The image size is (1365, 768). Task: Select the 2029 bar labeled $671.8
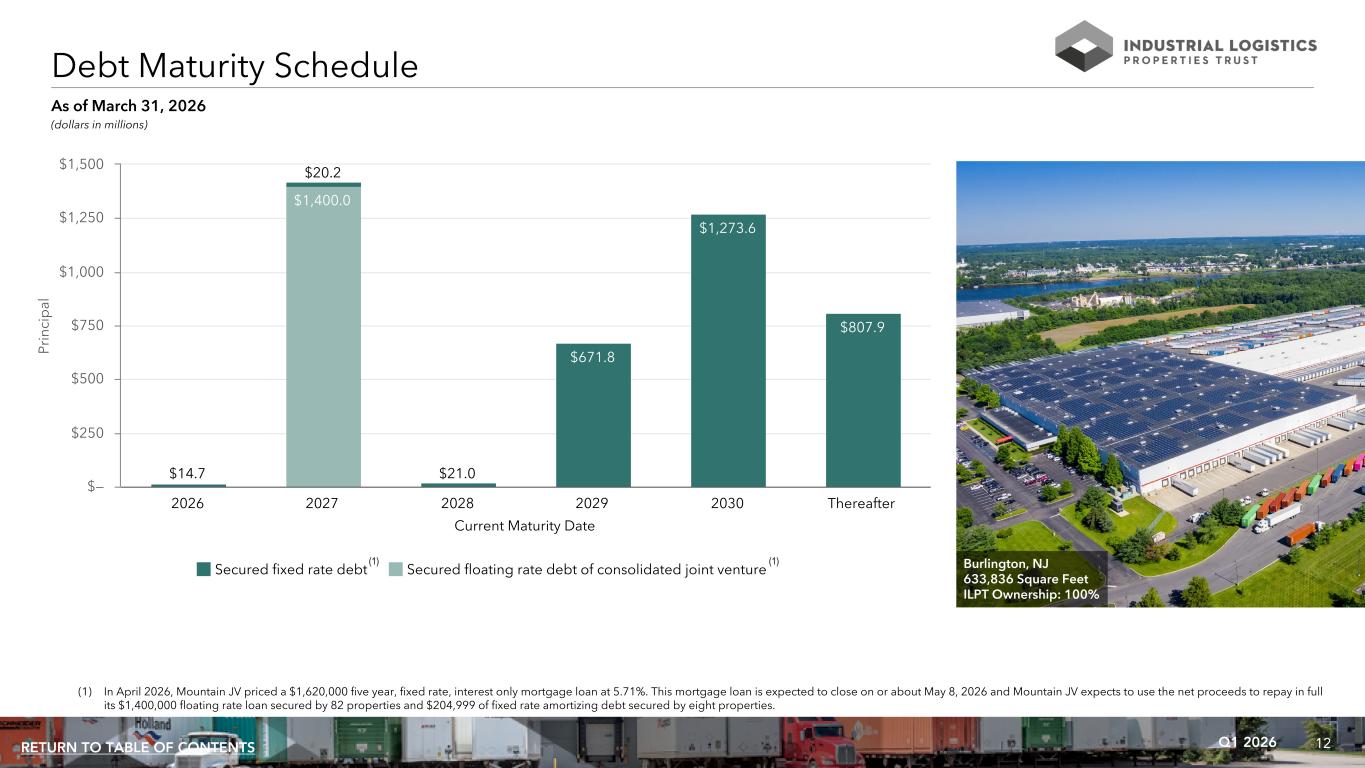click(x=593, y=415)
